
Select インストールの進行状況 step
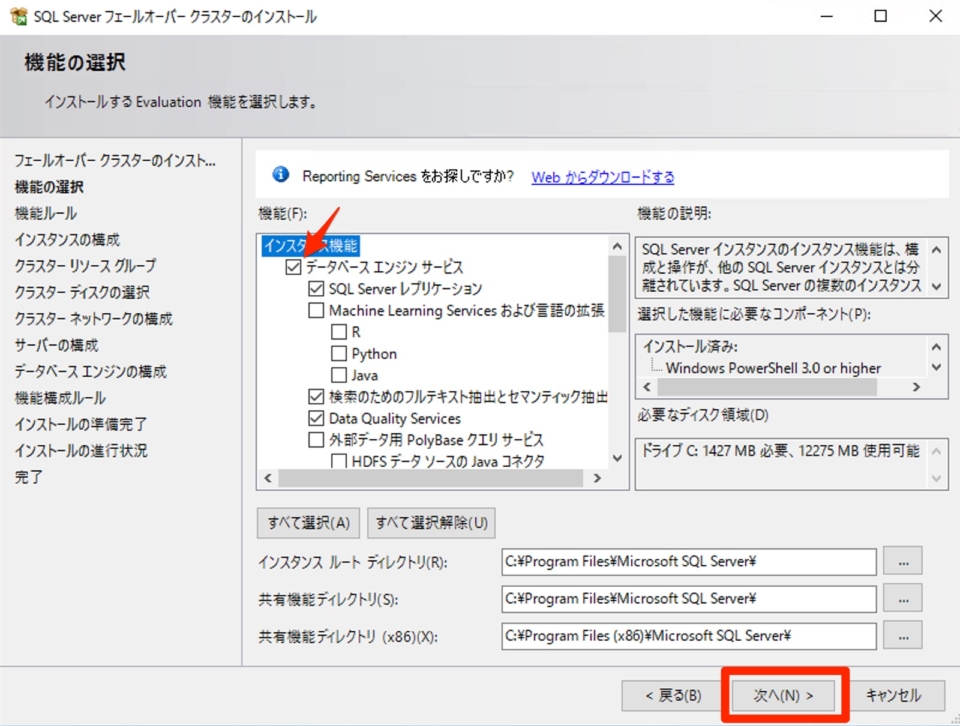click(x=81, y=451)
